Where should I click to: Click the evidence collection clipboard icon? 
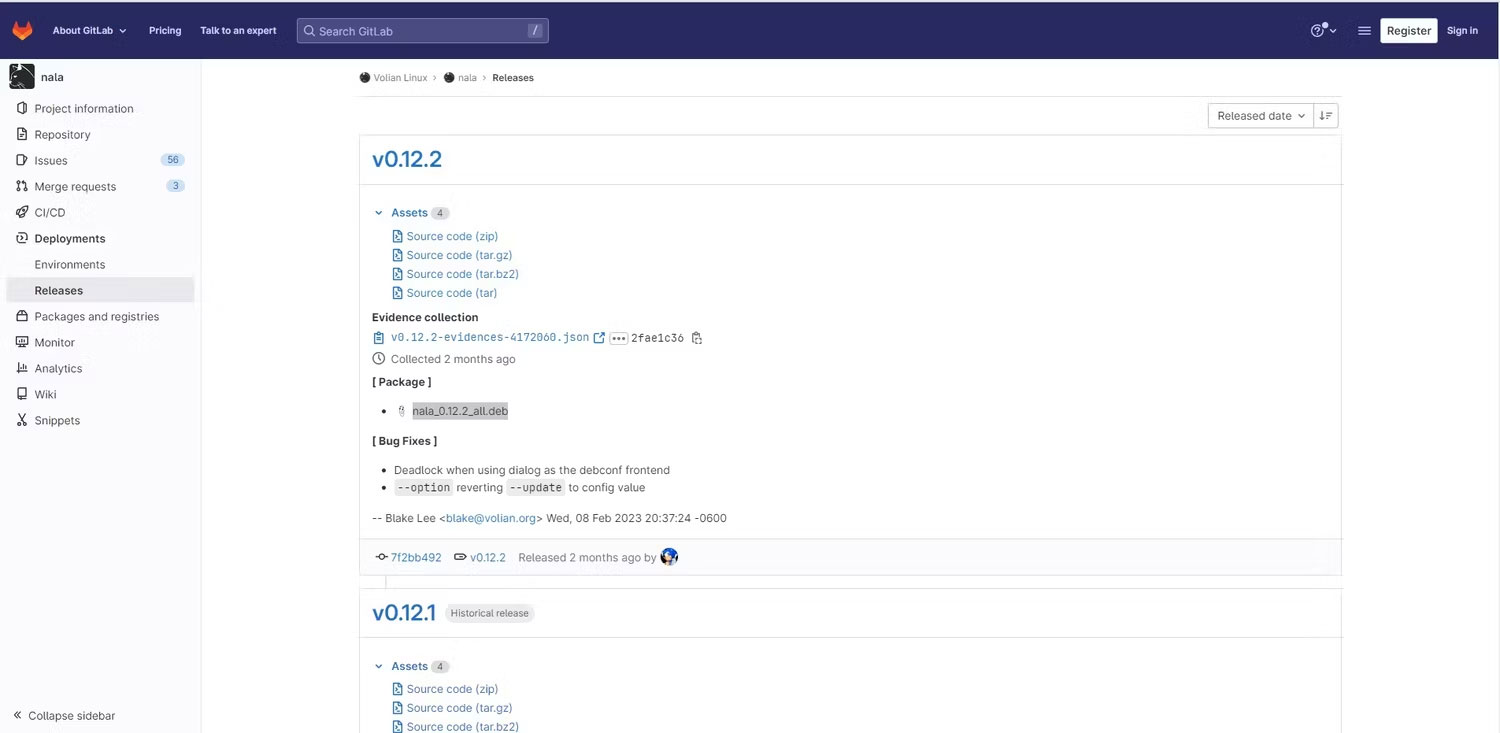pos(379,338)
